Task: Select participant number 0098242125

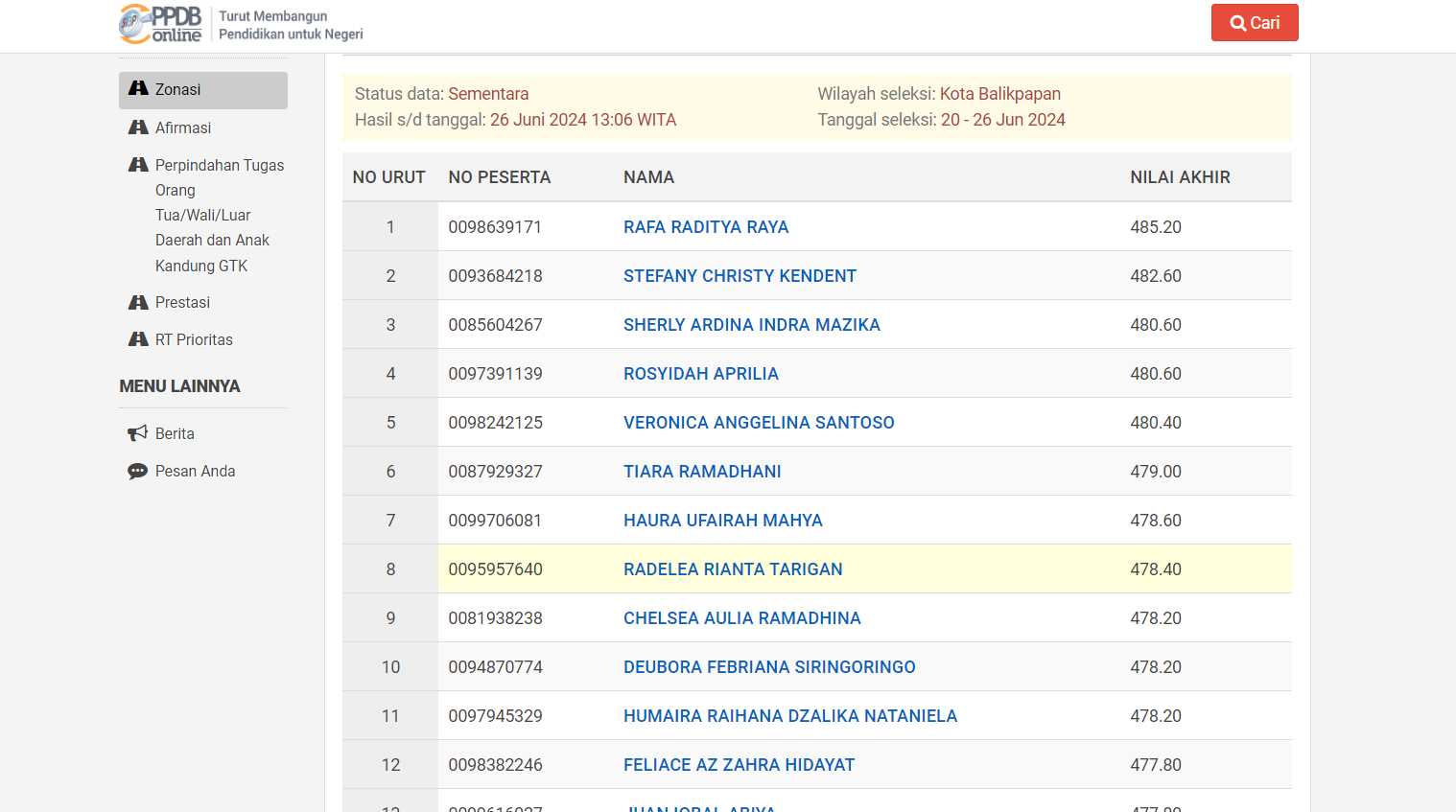Action: click(495, 423)
